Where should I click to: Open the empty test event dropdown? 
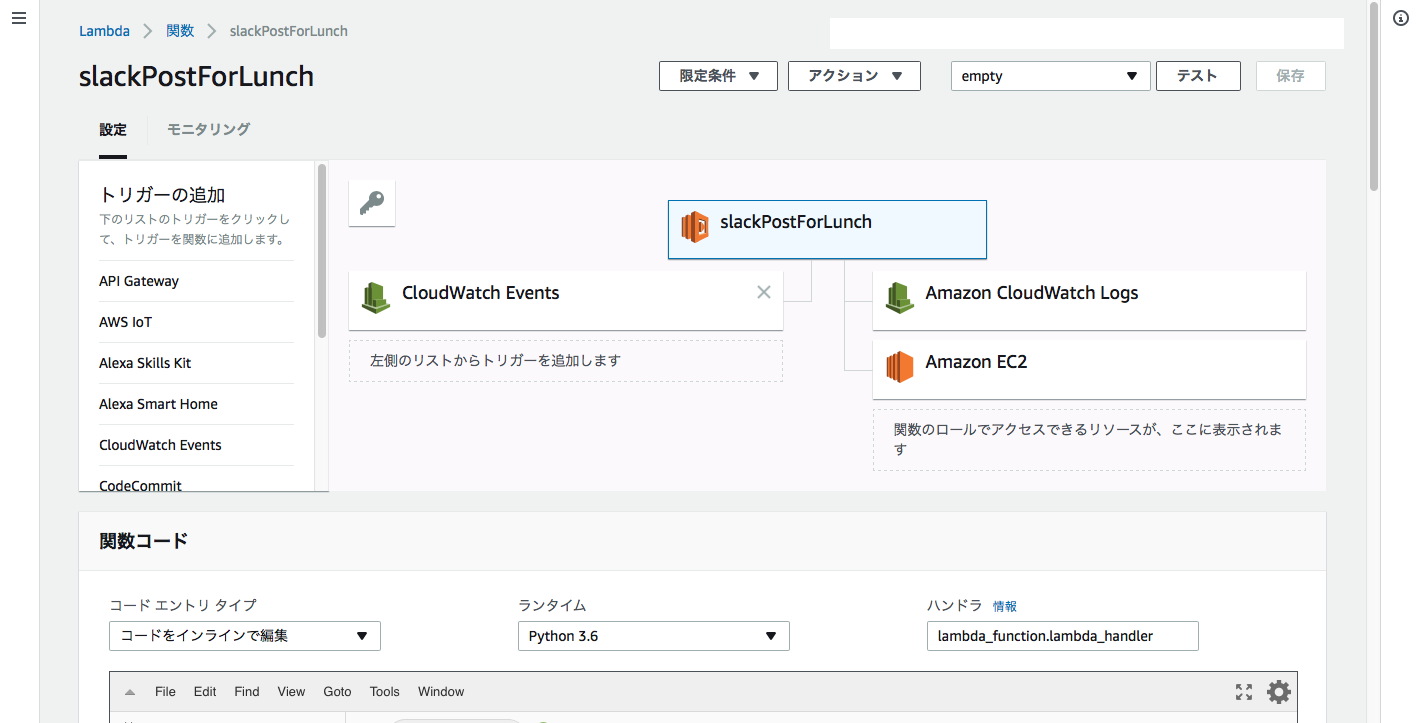(x=1050, y=76)
